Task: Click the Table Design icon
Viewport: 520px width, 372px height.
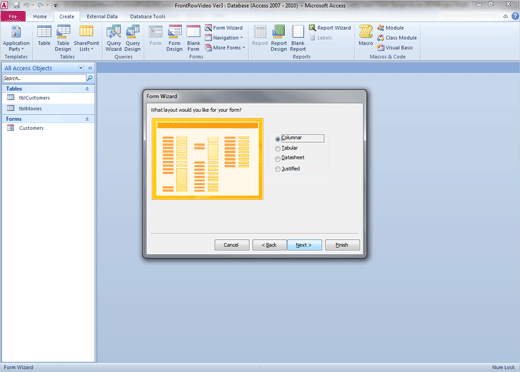Action: [x=63, y=38]
